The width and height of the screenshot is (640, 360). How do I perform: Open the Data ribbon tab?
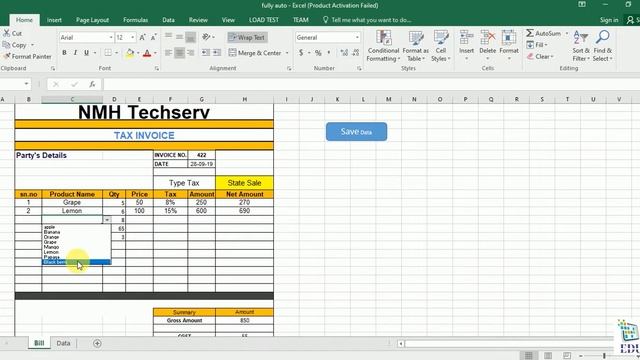coord(168,20)
